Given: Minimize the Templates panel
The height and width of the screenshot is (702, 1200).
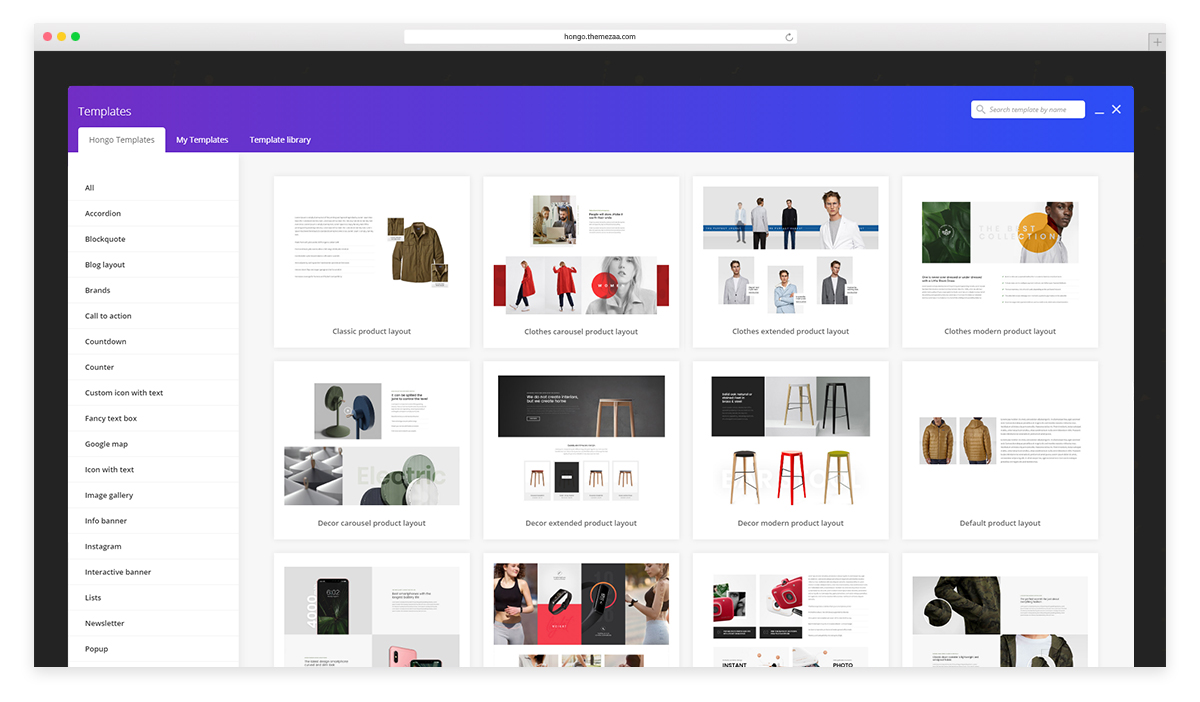Looking at the screenshot, I should pyautogui.click(x=1099, y=112).
